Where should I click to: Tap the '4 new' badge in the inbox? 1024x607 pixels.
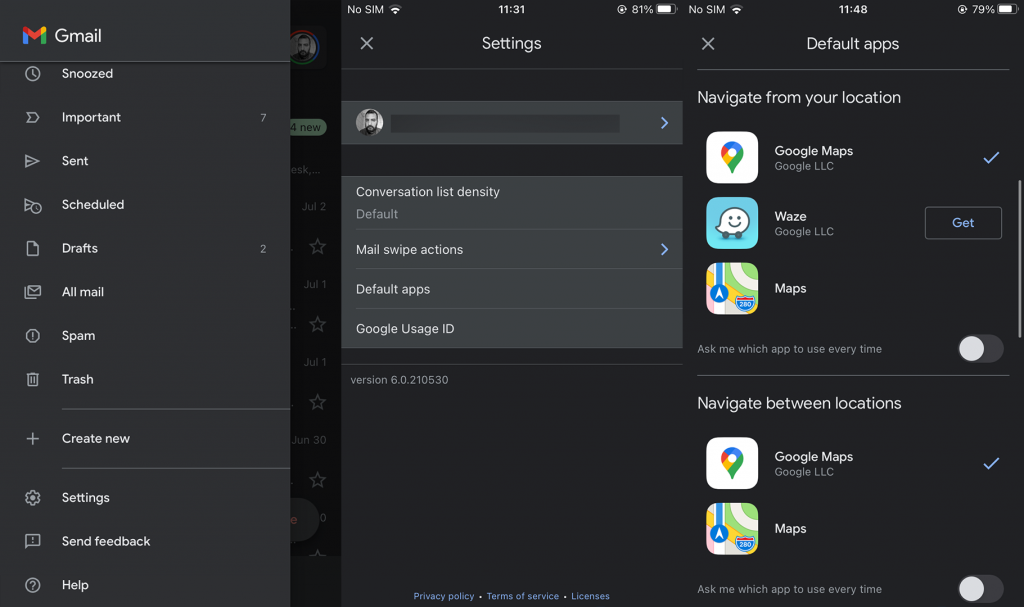click(308, 127)
